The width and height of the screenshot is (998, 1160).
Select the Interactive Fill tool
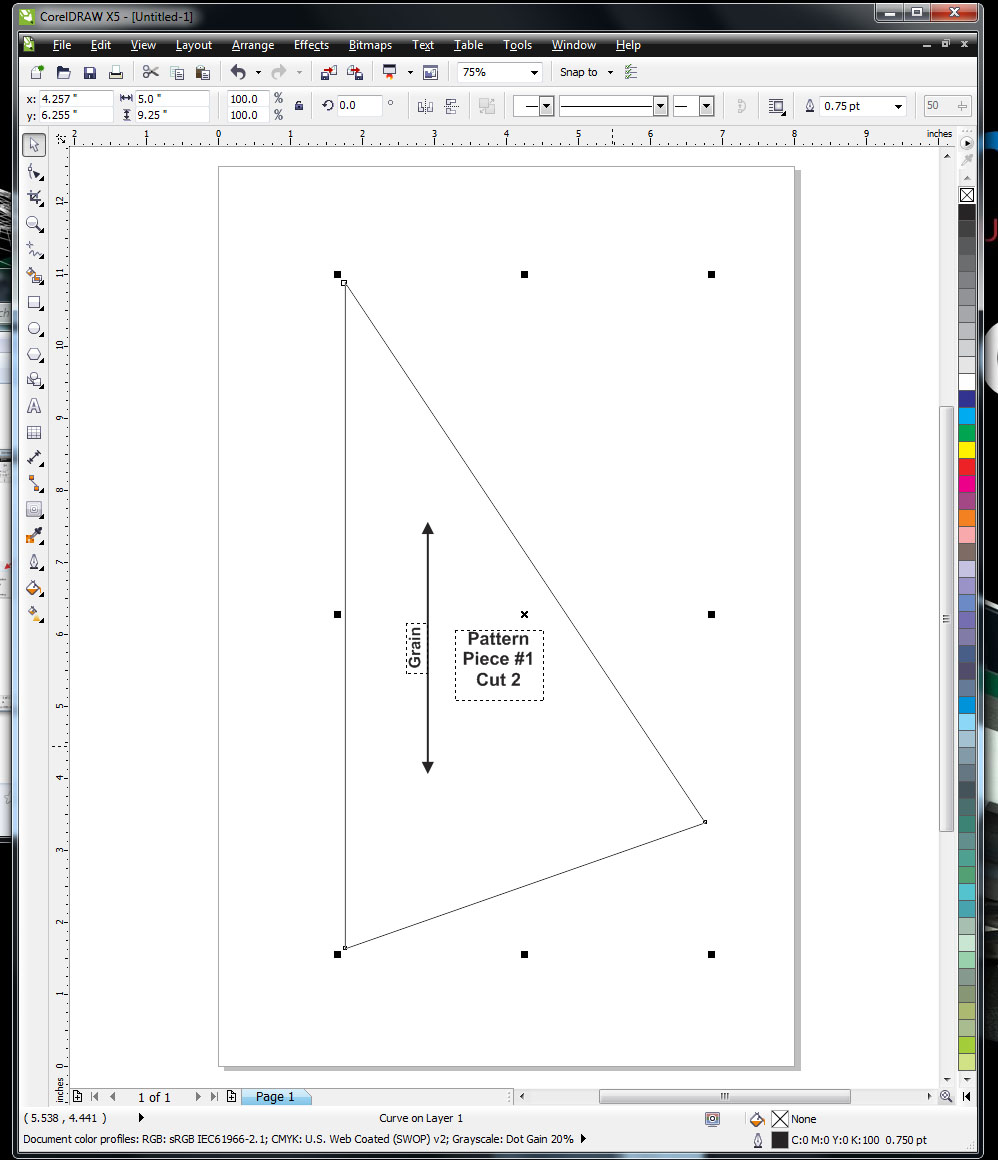click(x=34, y=614)
